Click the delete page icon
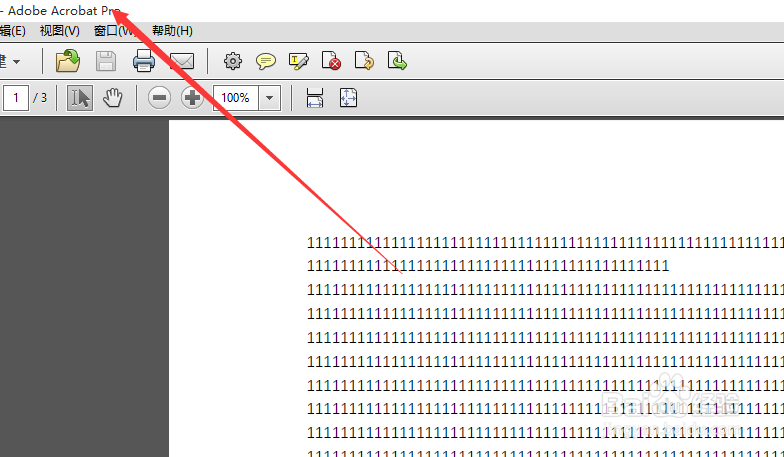This screenshot has width=784, height=457. [331, 61]
